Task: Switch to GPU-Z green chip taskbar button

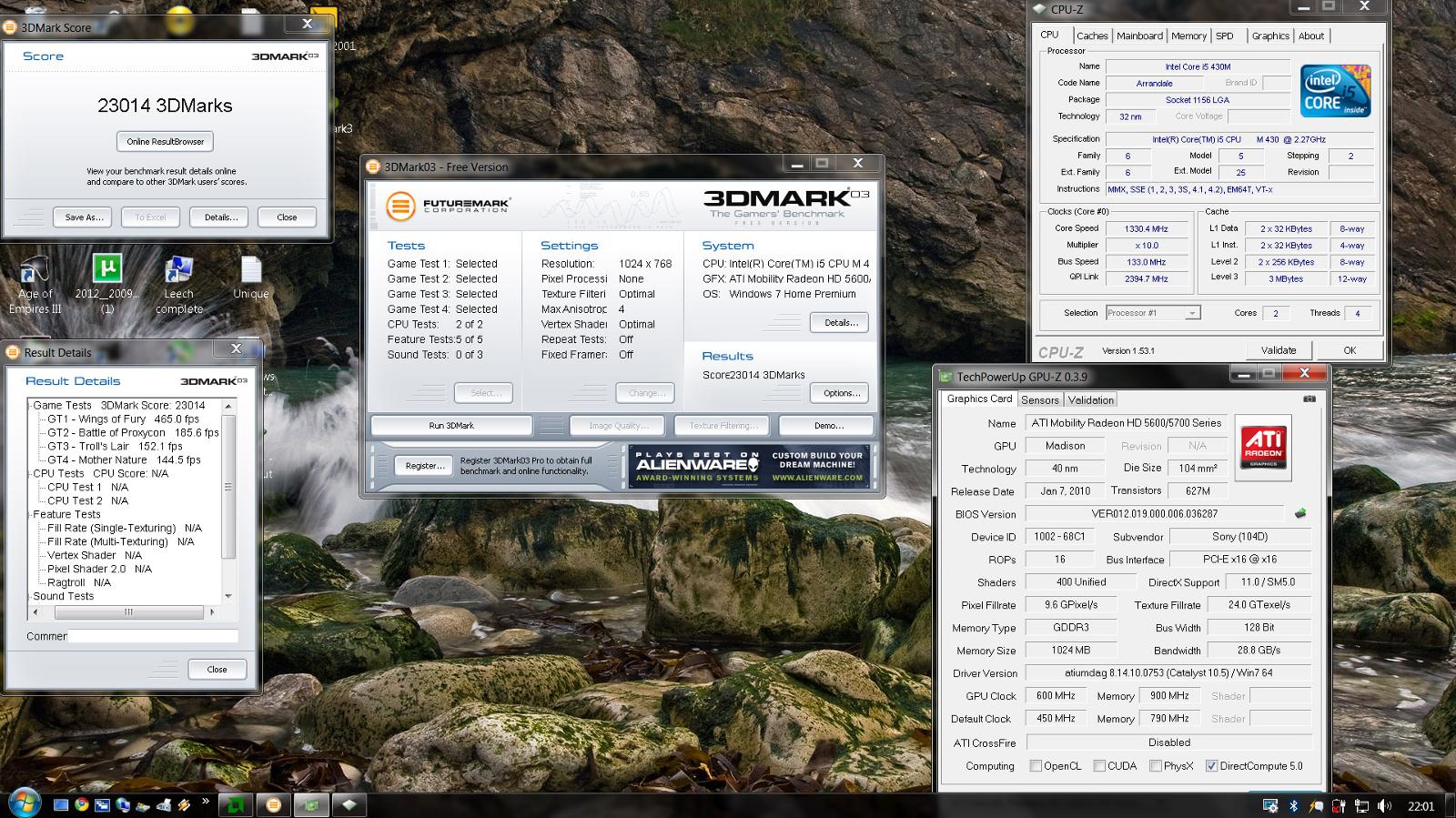Action: 311,805
